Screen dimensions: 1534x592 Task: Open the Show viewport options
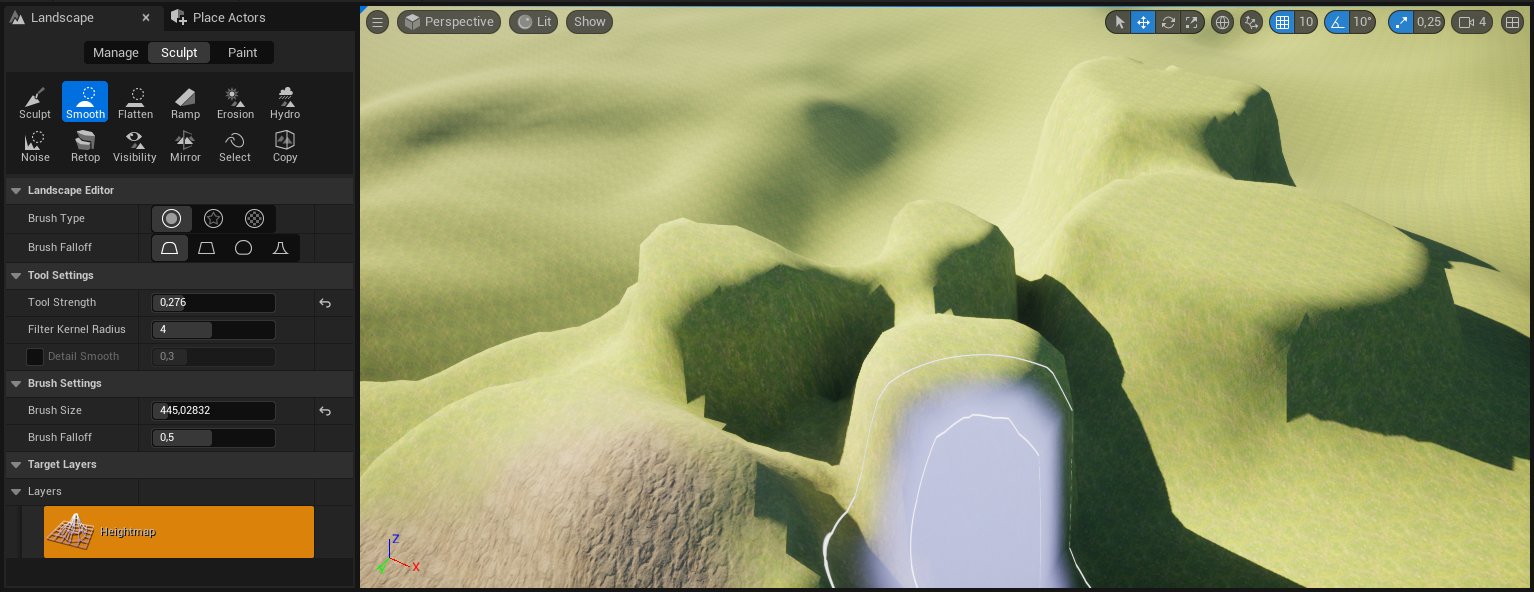pos(589,22)
